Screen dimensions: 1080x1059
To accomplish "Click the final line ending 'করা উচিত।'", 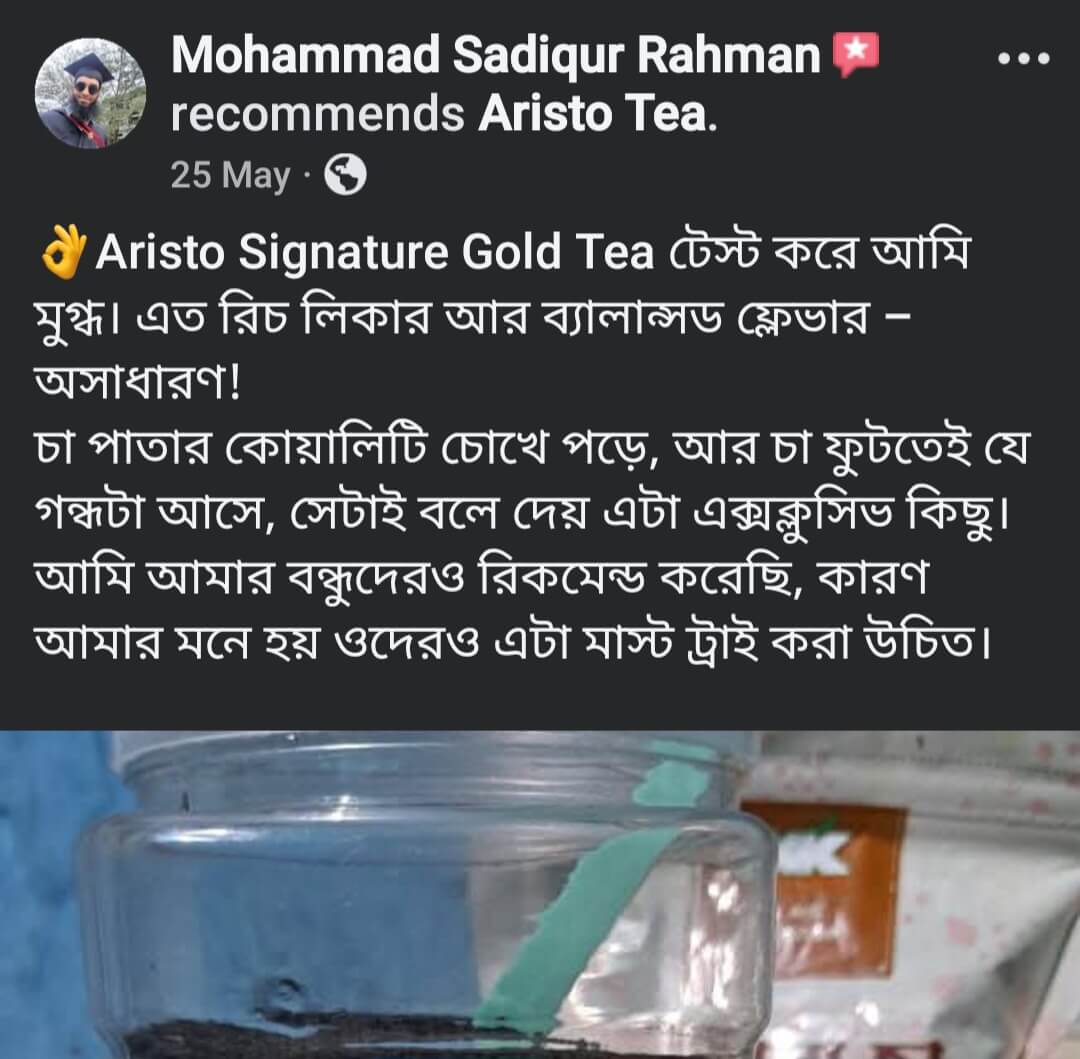I will coord(512,643).
